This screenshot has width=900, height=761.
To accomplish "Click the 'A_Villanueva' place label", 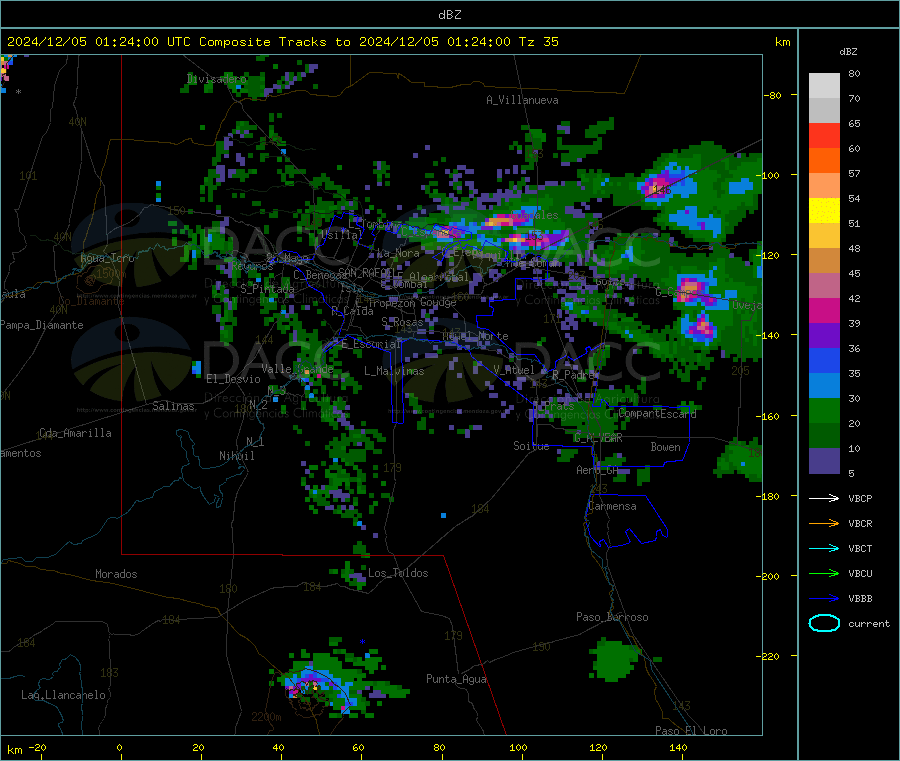I will pos(522,100).
